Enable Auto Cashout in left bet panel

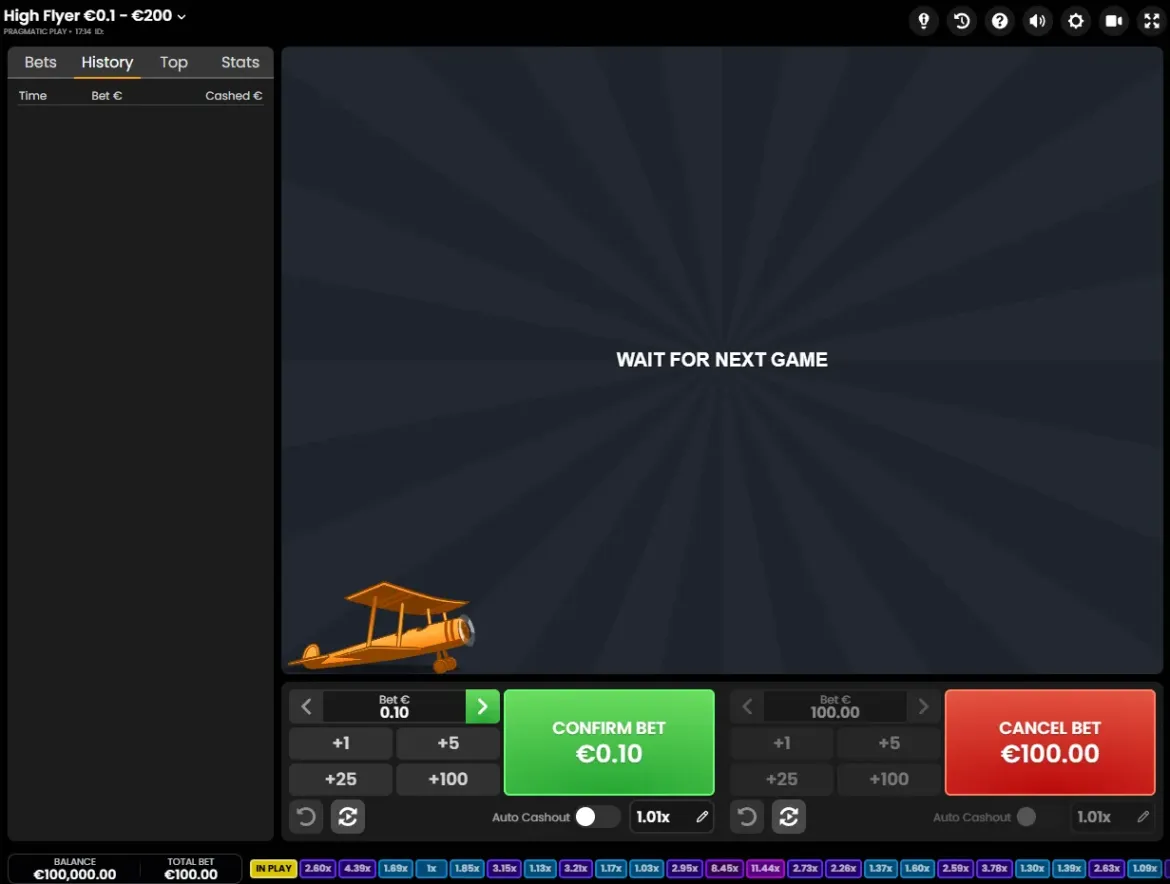(x=596, y=817)
